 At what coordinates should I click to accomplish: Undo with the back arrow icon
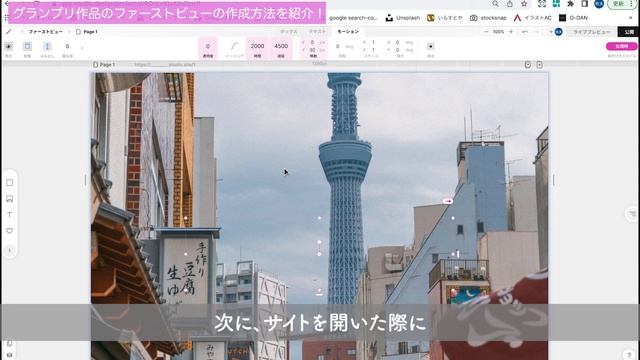click(x=525, y=32)
